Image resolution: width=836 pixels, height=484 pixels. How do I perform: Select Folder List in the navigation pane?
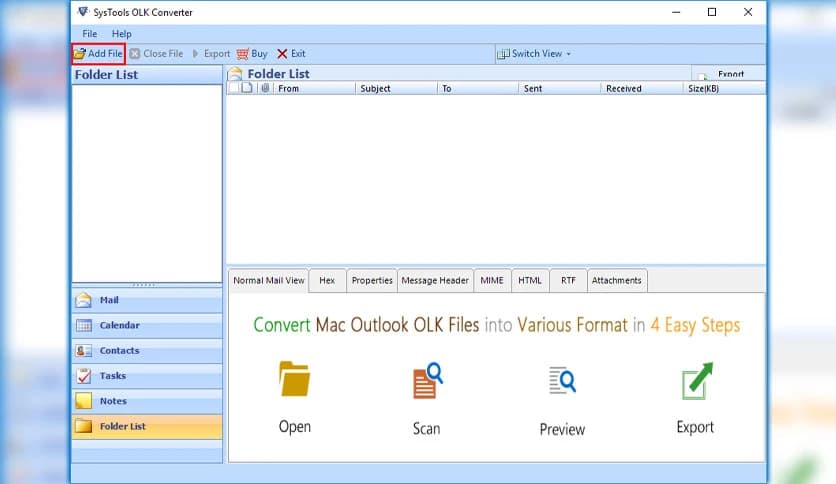147,426
